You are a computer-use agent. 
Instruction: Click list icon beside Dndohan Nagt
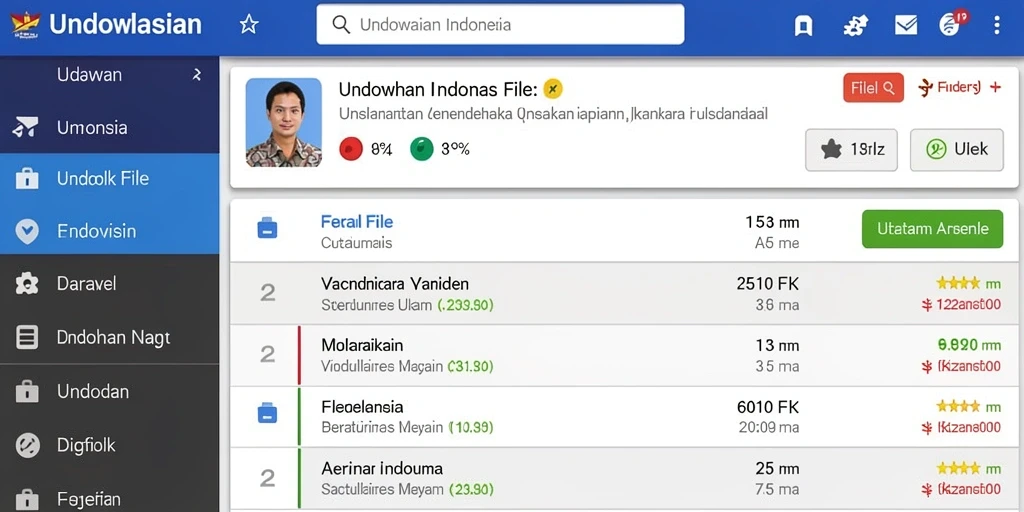click(27, 337)
